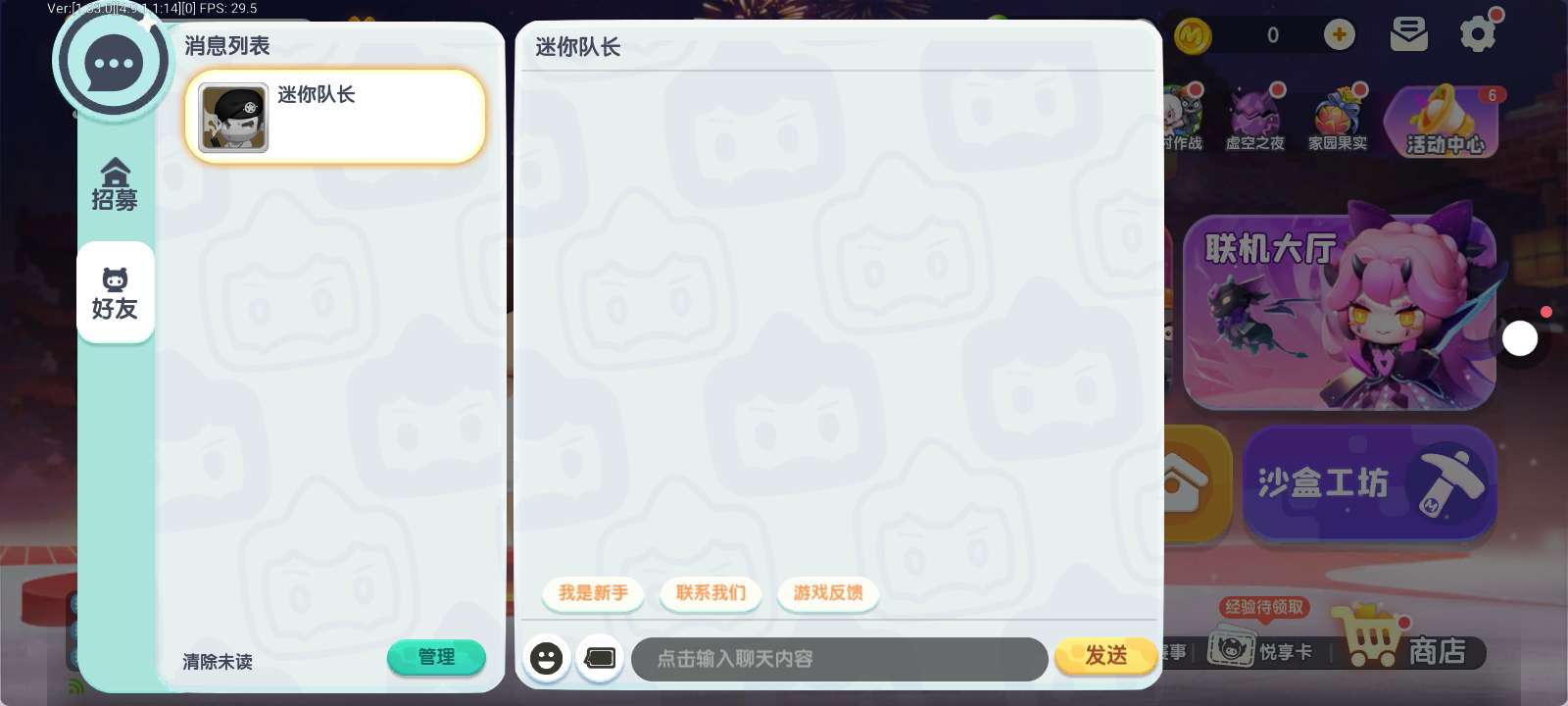This screenshot has width=1568, height=706.
Task: Click the white floating assist ball
Action: (1520, 338)
